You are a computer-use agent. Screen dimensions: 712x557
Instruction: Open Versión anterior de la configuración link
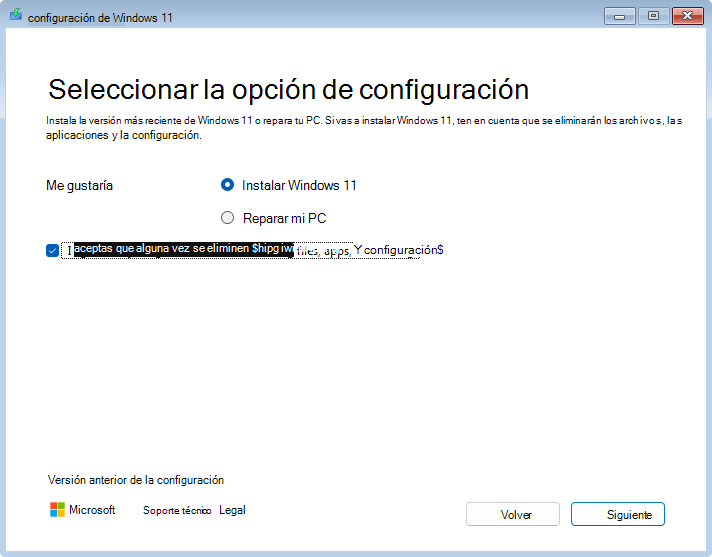(x=136, y=480)
